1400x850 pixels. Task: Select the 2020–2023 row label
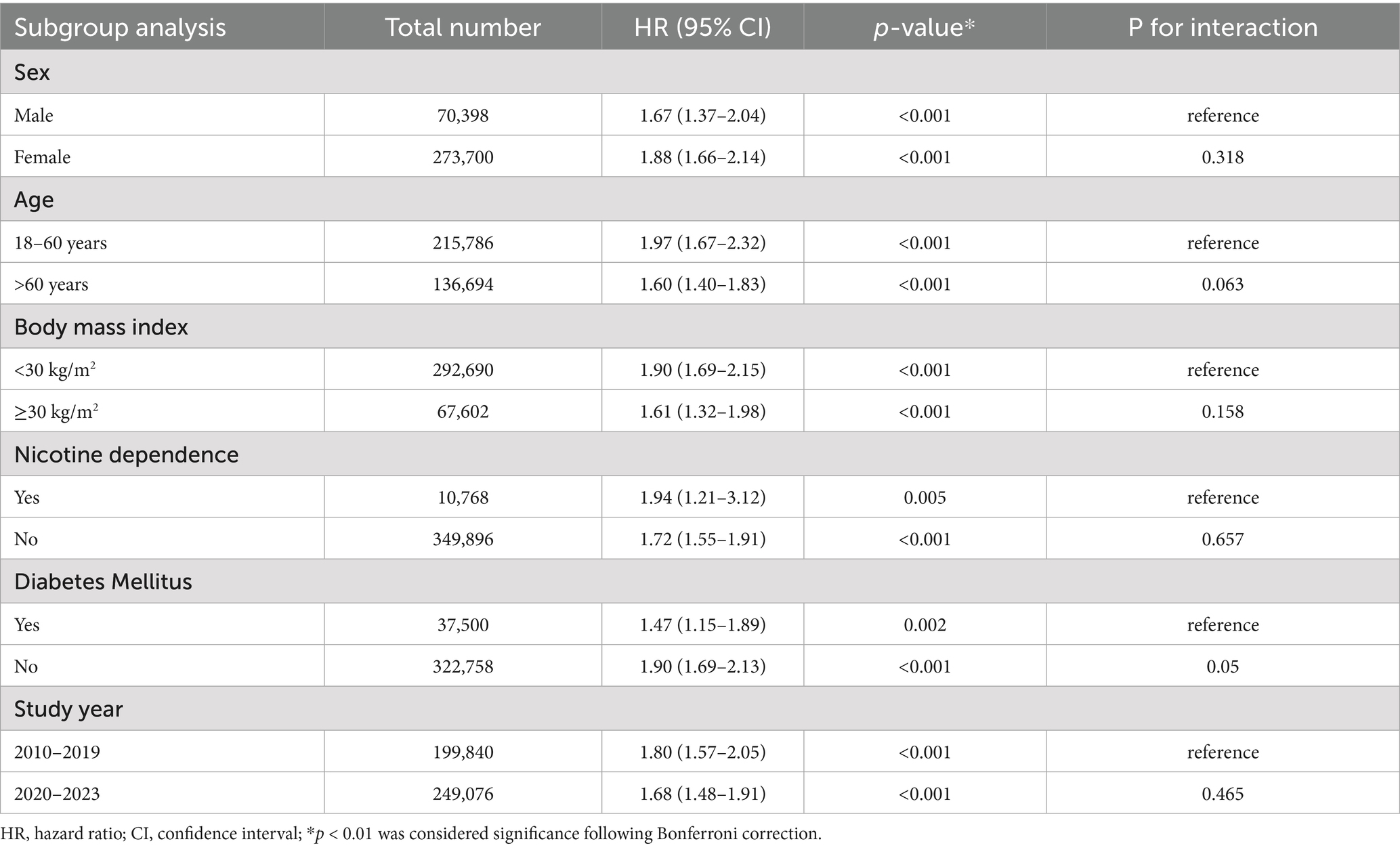pos(57,794)
